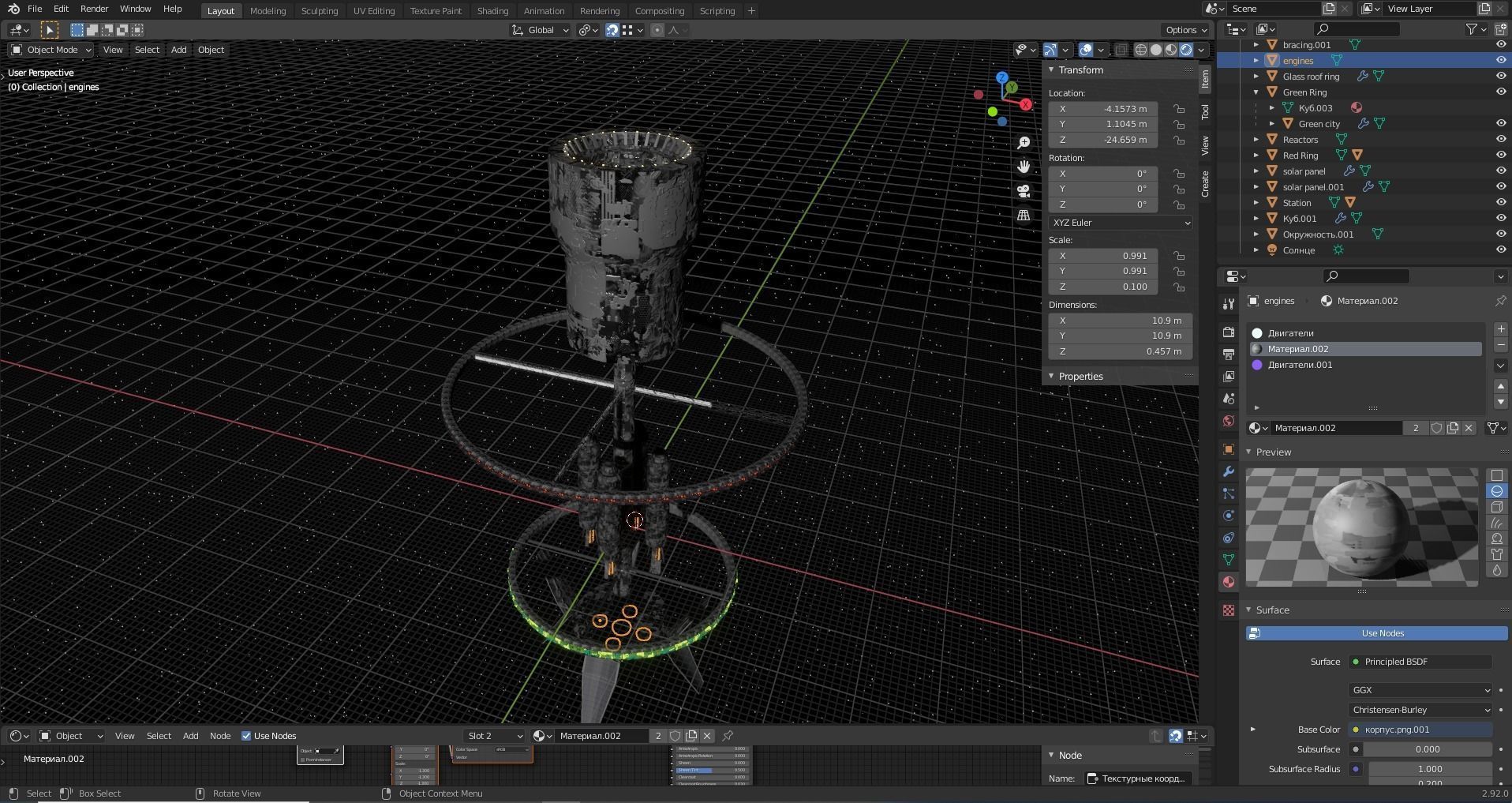Expand the Reactors tree item
This screenshot has height=803, width=1512.
[x=1256, y=140]
